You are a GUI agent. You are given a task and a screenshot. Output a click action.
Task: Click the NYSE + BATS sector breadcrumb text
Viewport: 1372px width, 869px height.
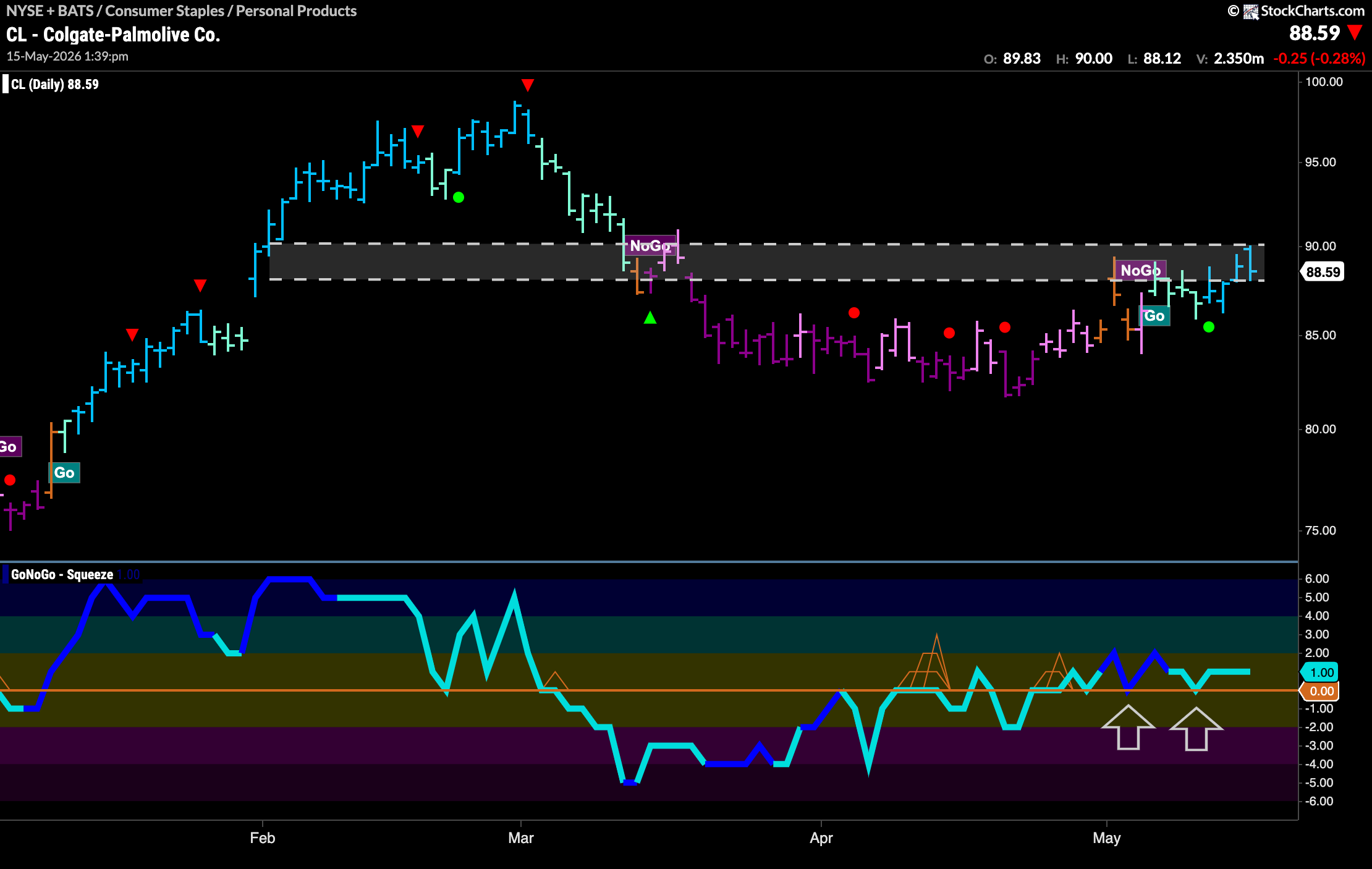pyautogui.click(x=181, y=11)
